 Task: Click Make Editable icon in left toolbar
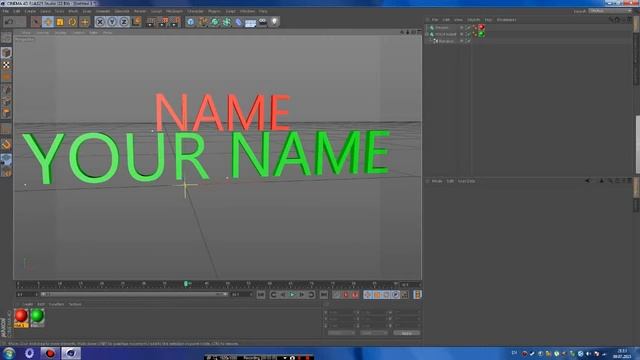coord(6,38)
